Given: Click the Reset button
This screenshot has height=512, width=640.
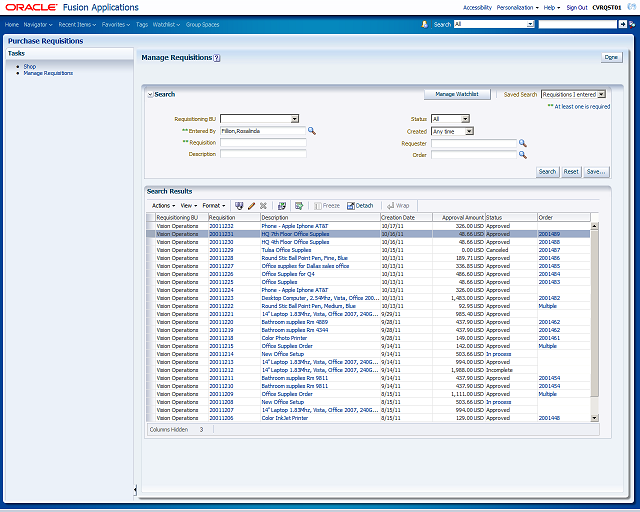Looking at the screenshot, I should [x=571, y=172].
